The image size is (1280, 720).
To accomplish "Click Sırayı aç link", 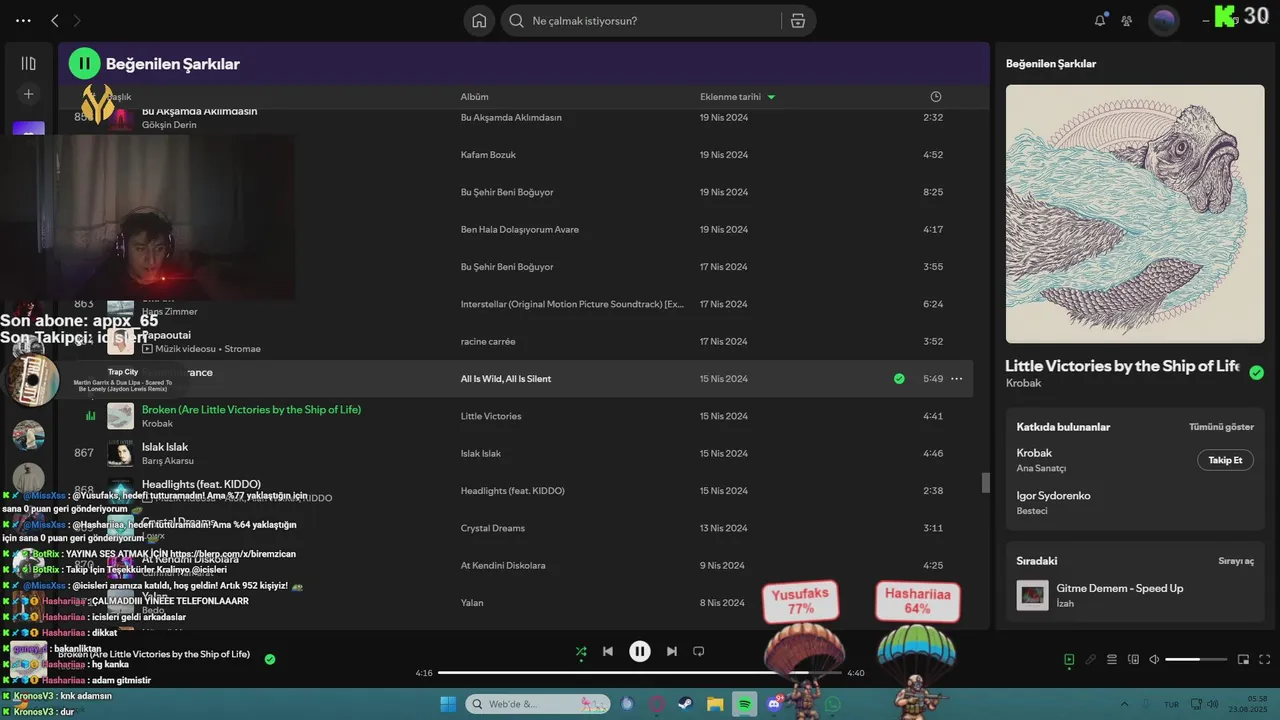I will point(1236,561).
